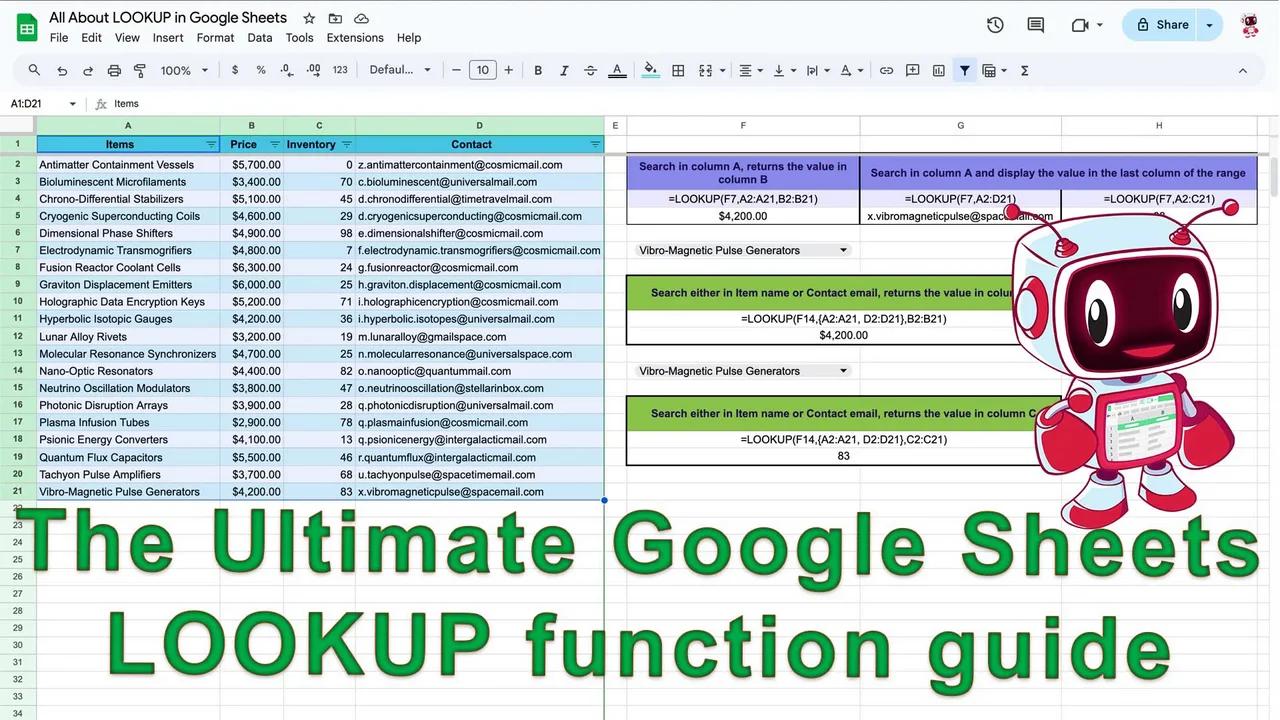The width and height of the screenshot is (1280, 720).
Task: Open version history from the clock icon
Action: point(995,24)
